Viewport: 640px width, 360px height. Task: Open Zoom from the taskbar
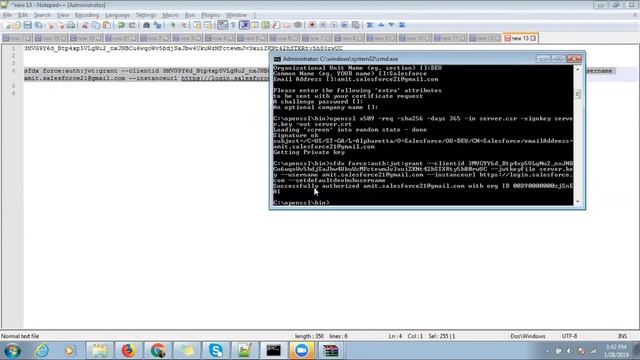302,351
